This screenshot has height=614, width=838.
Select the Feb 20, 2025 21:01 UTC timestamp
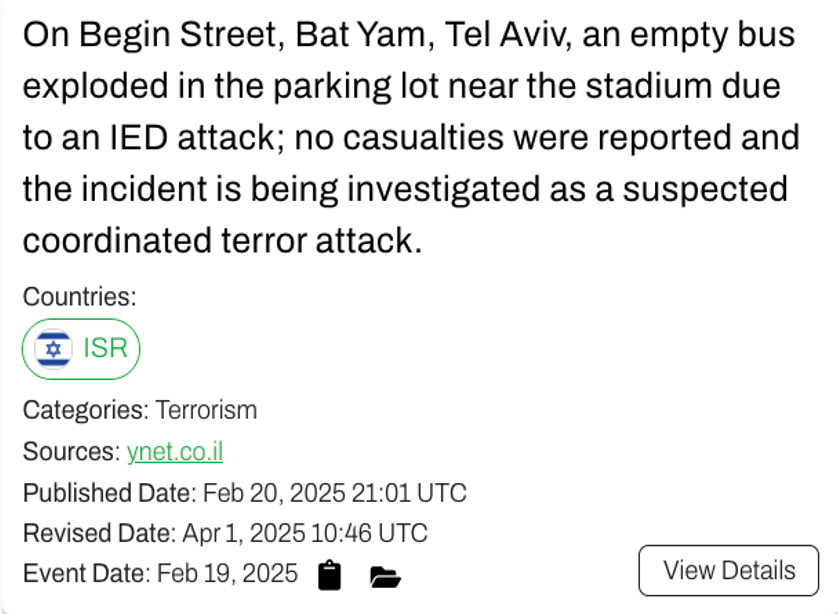tap(335, 493)
